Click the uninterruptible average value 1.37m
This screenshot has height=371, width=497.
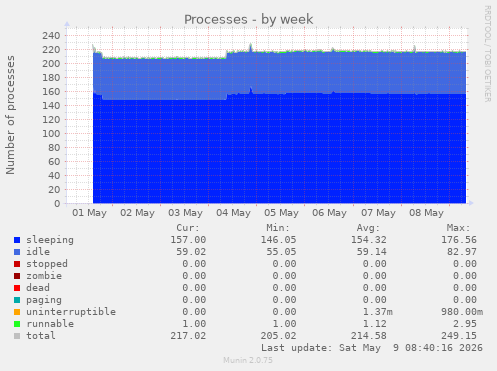tap(378, 312)
